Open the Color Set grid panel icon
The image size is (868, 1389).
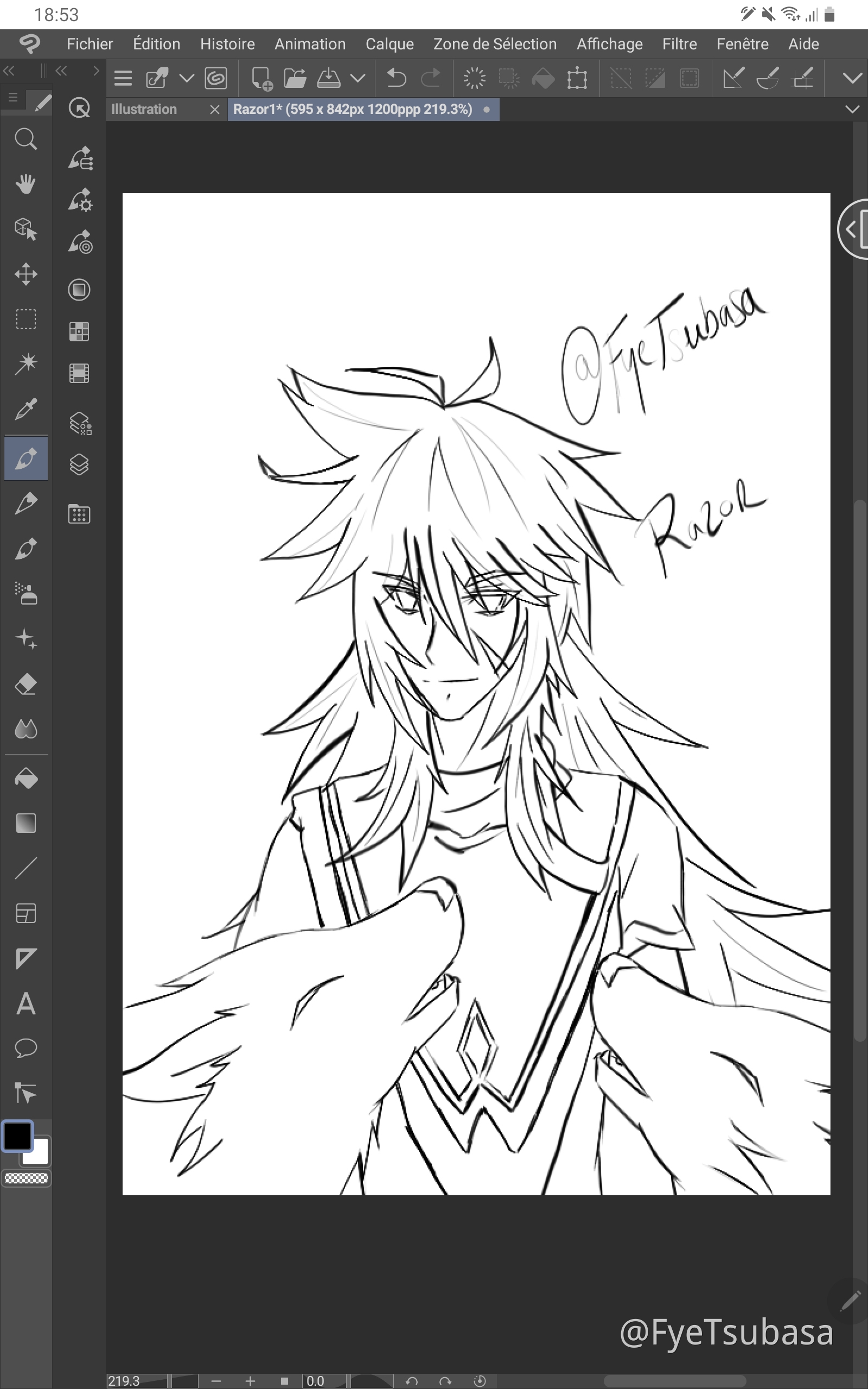[x=79, y=331]
